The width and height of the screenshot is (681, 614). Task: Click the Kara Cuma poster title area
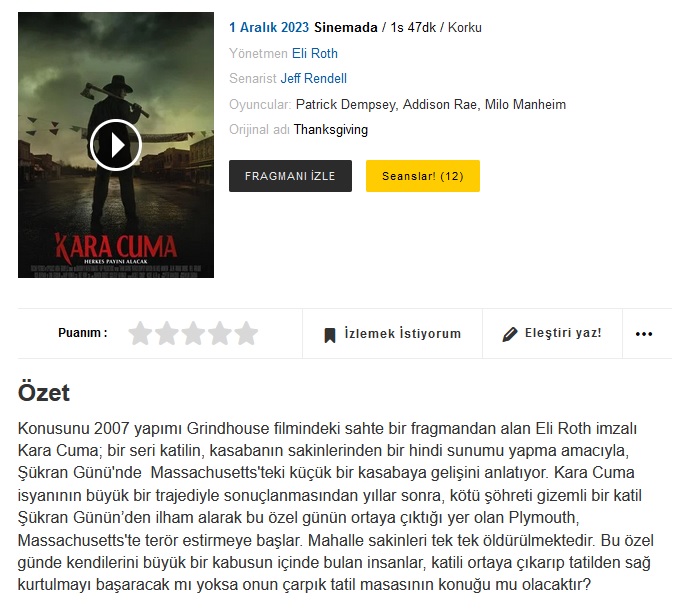[x=116, y=247]
